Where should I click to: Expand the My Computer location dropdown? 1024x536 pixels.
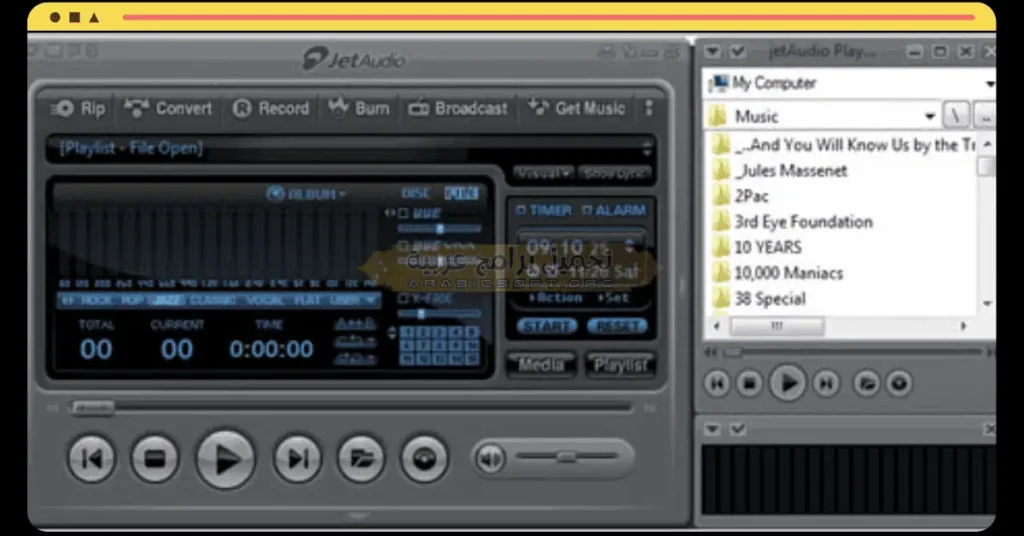coord(989,84)
